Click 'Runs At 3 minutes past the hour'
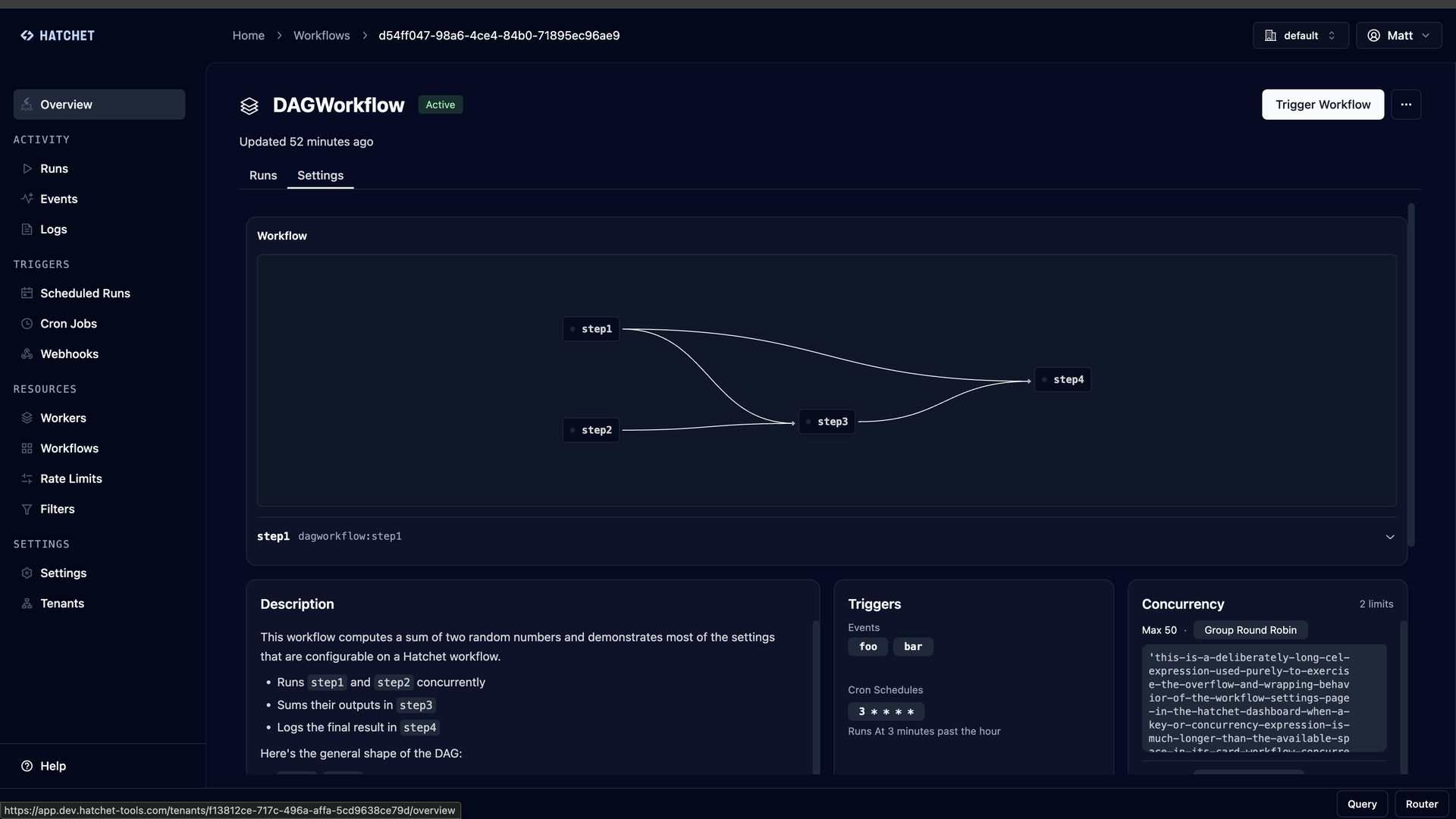Viewport: 1456px width, 819px height. tap(924, 731)
